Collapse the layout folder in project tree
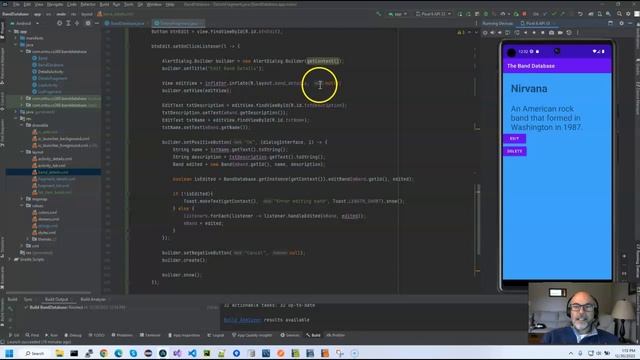Viewport: 640px width, 360px height. click(x=22, y=152)
